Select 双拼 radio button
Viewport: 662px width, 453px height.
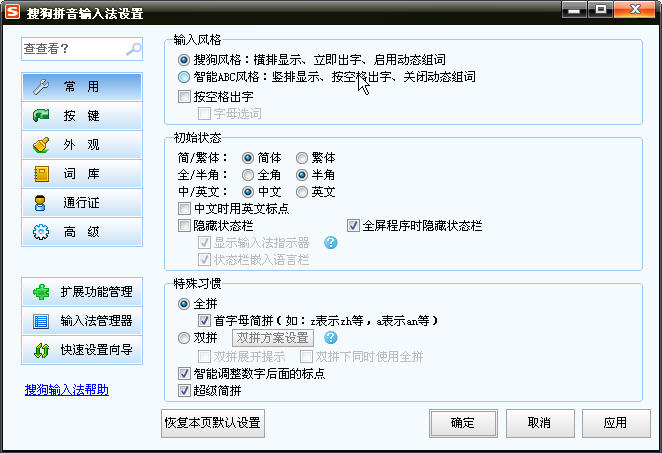pos(184,338)
